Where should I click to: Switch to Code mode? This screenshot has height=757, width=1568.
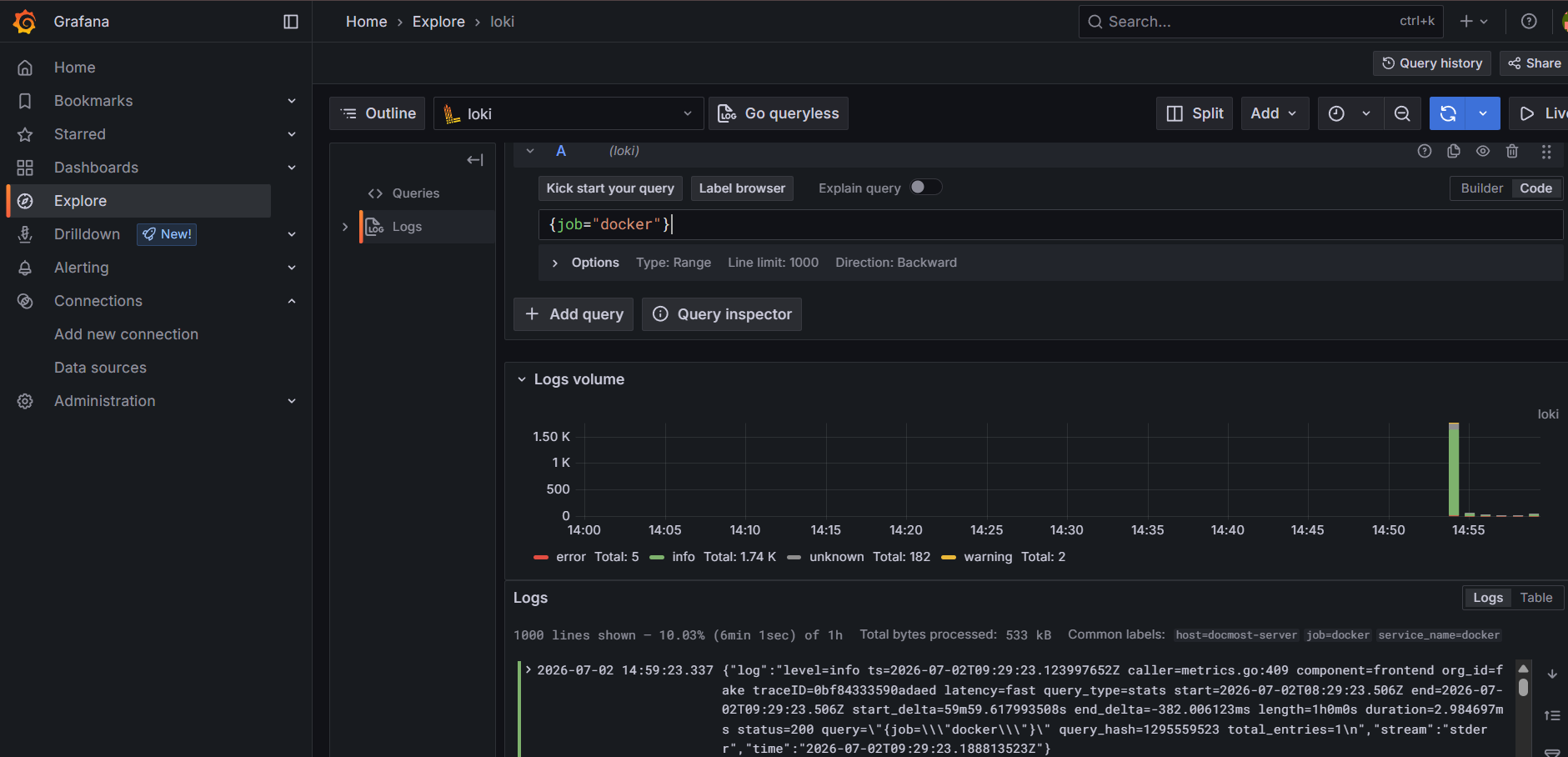(x=1535, y=188)
